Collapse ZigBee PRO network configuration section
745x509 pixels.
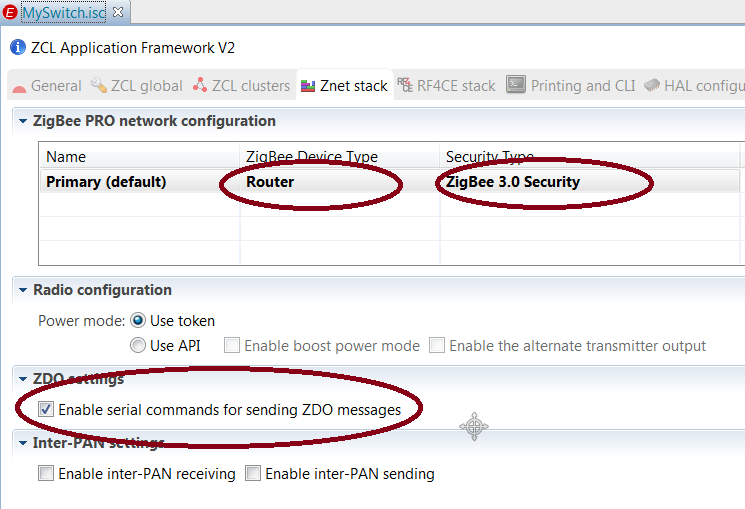pos(23,121)
